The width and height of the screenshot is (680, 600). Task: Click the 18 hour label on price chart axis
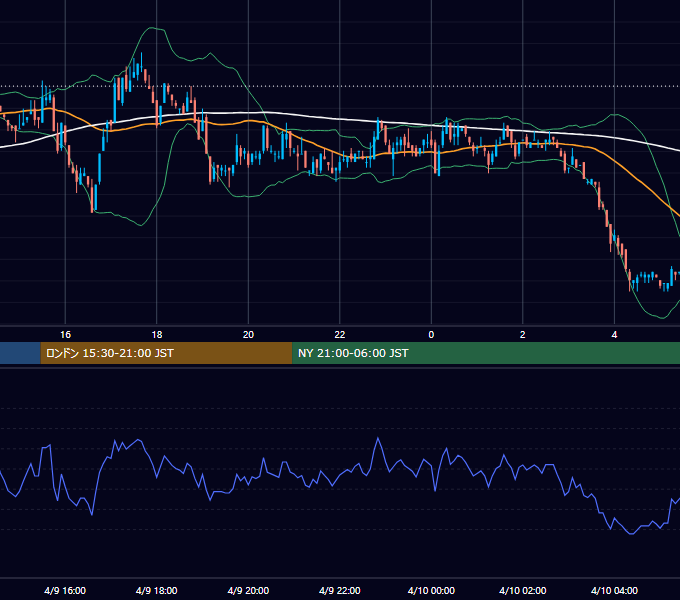point(157,335)
